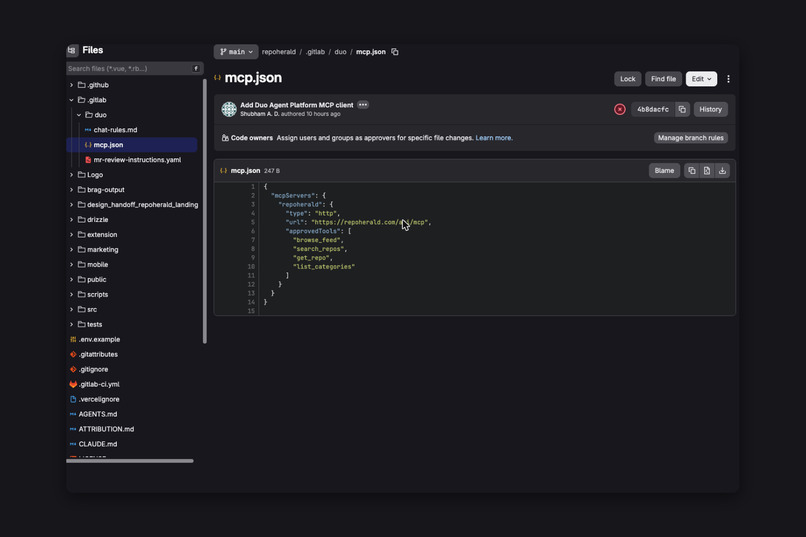The image size is (806, 537).
Task: Click the .gitattributes git icon
Action: [73, 355]
